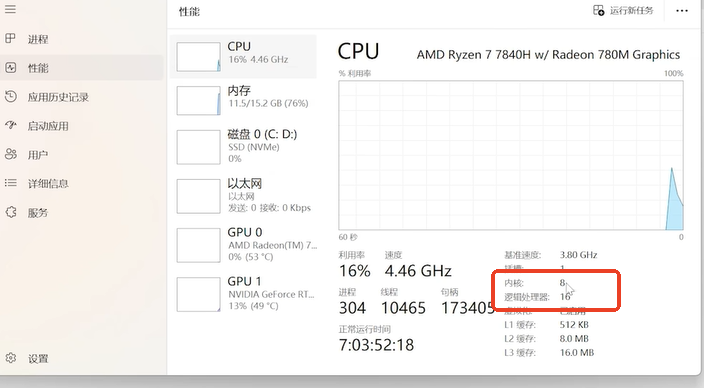Switch to 启动应用 page
The image size is (704, 388).
pyautogui.click(x=82, y=126)
